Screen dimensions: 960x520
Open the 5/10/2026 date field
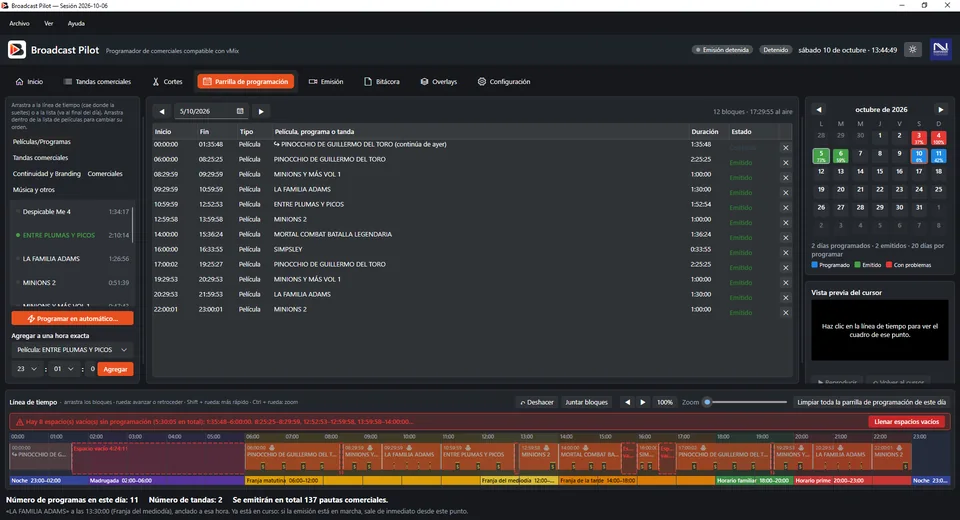click(x=211, y=111)
